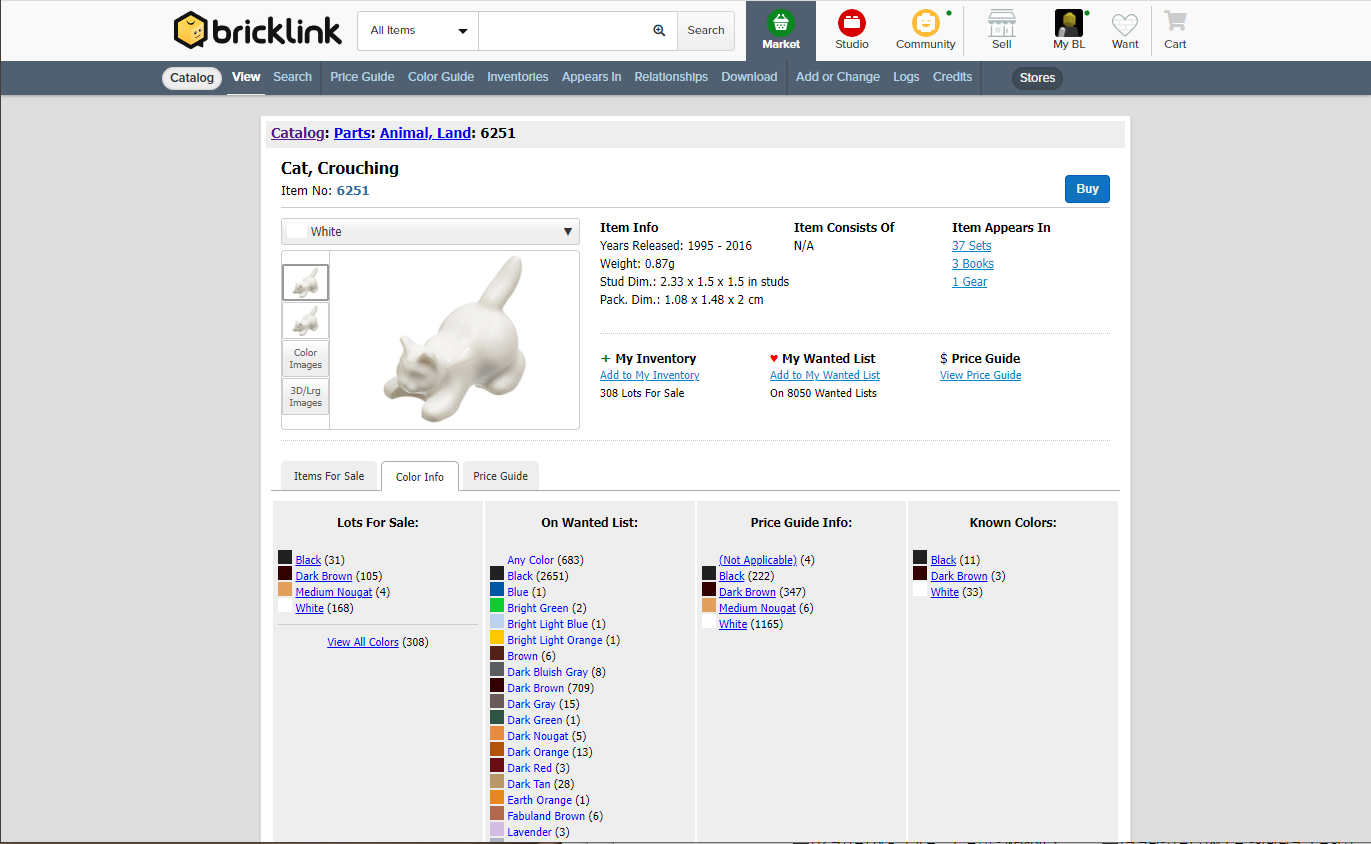1371x844 pixels.
Task: Click Black link in Known Colors
Action: coord(944,560)
